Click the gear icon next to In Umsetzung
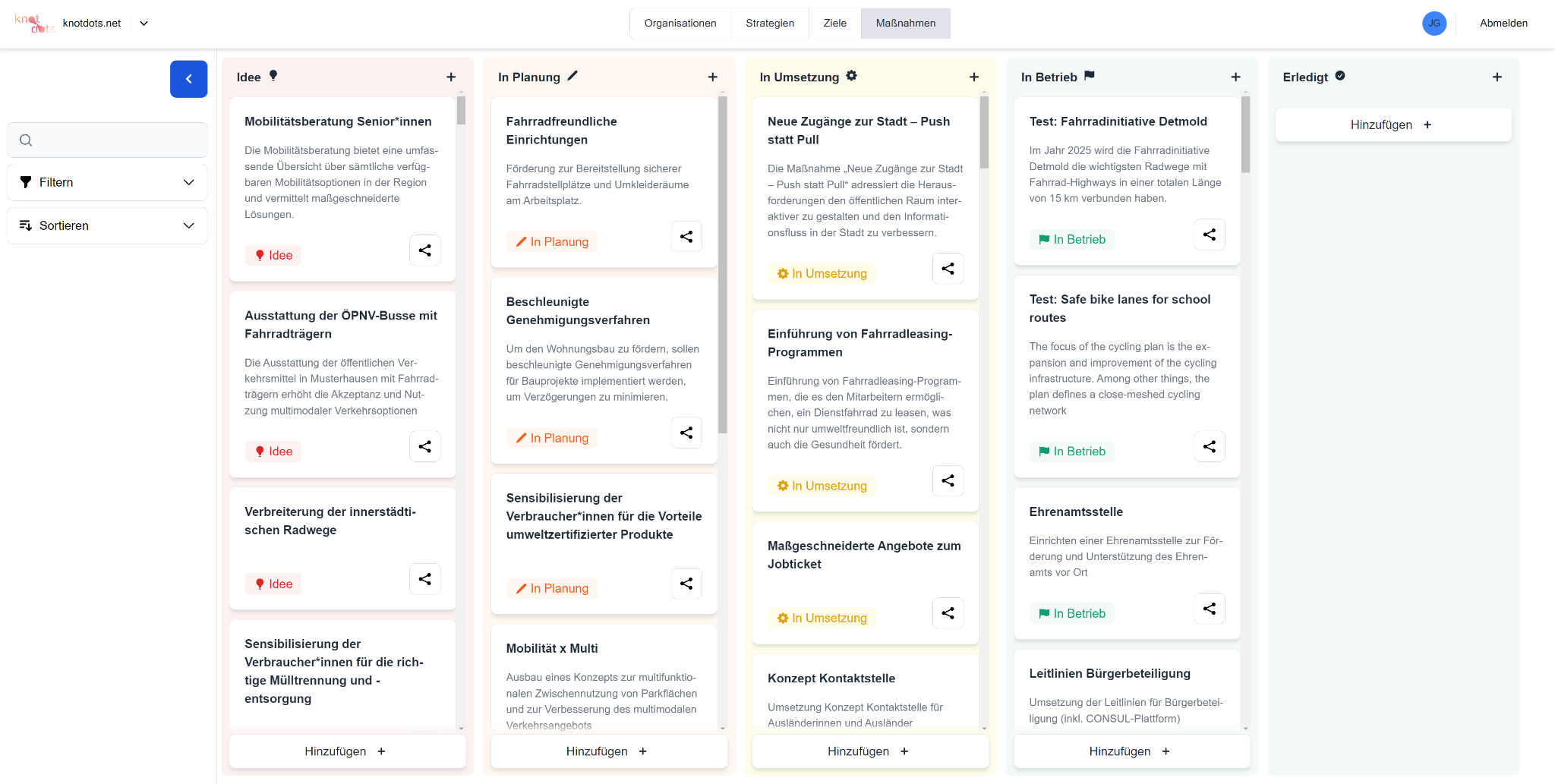The height and width of the screenshot is (784, 1555). [x=852, y=76]
